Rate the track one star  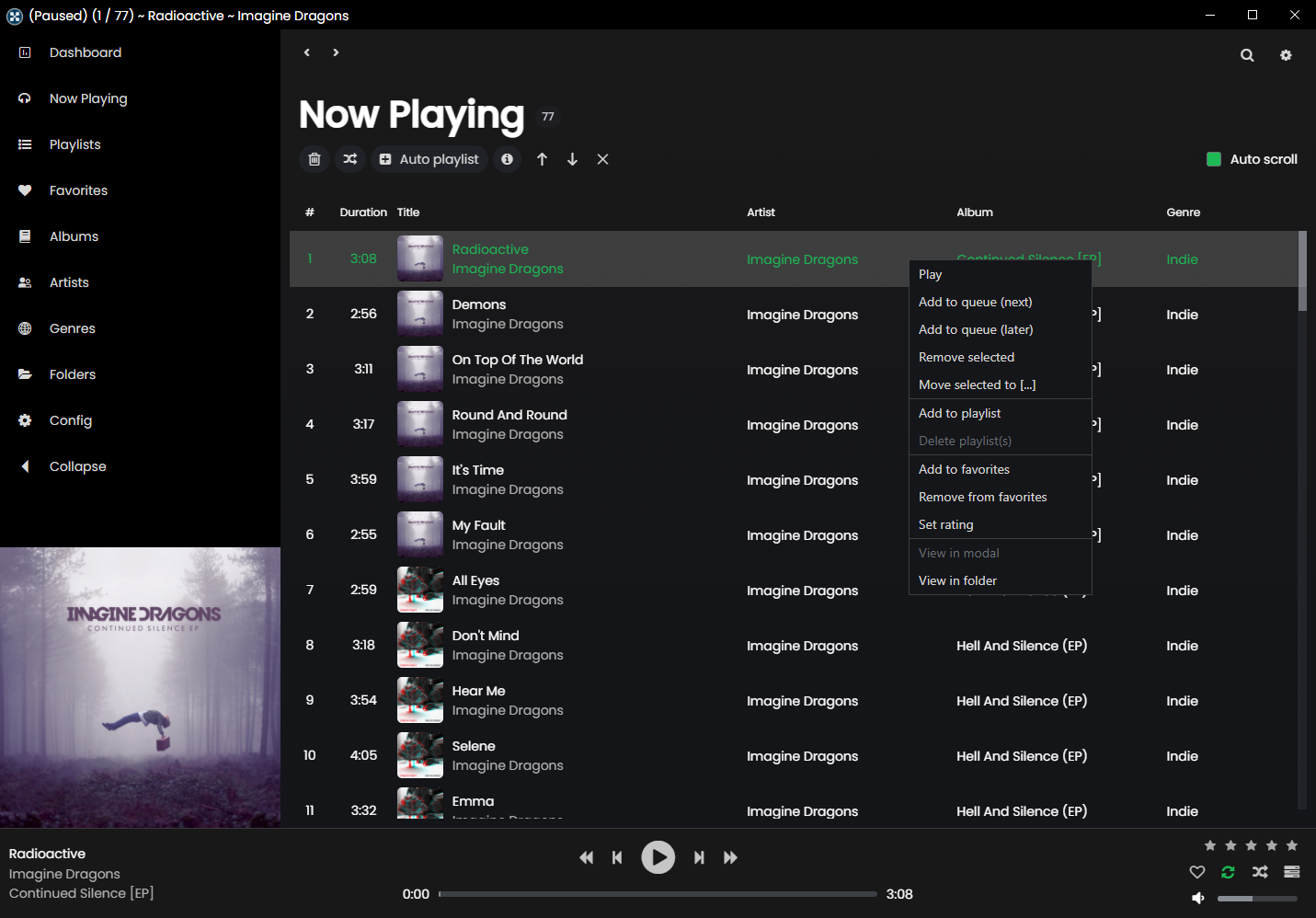[1210, 845]
